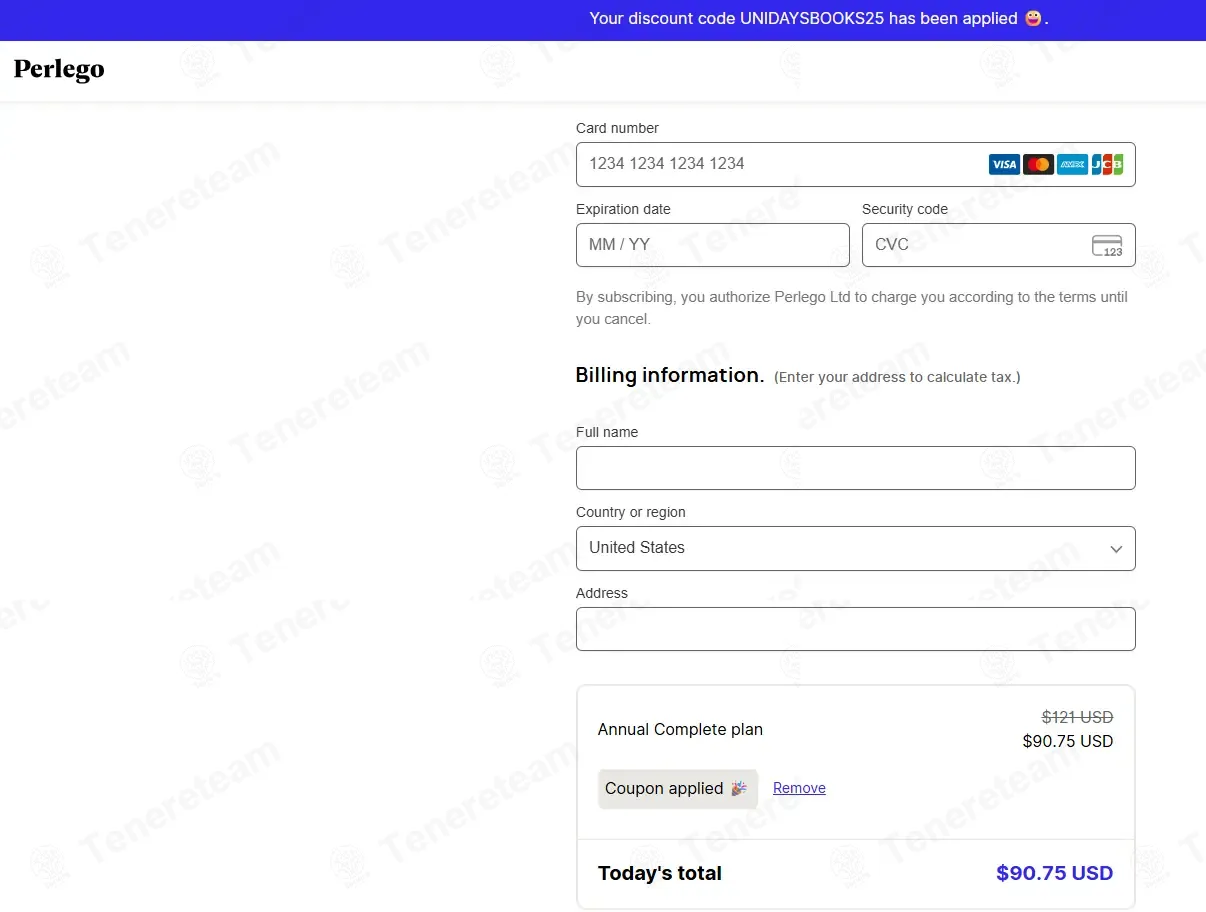Click the American Express card icon

pyautogui.click(x=1072, y=164)
